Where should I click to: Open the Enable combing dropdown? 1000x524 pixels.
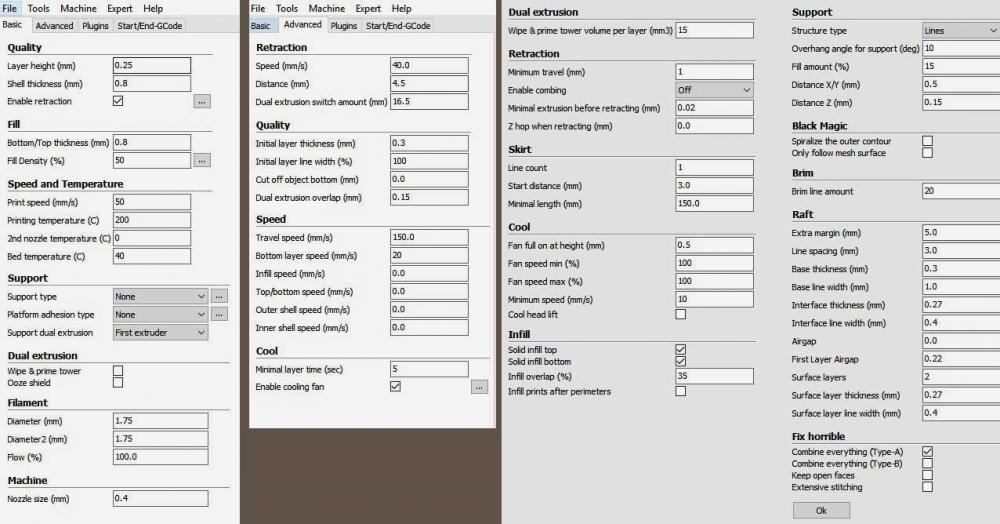click(x=714, y=90)
